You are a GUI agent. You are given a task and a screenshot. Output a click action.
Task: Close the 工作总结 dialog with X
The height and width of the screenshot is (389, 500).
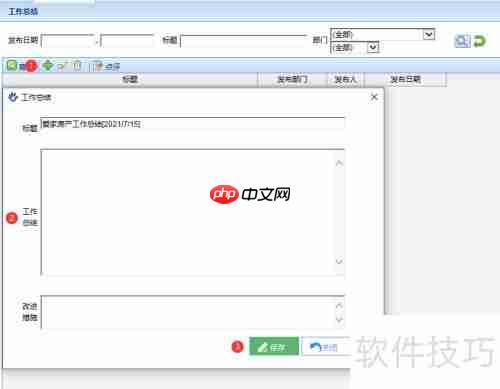[374, 97]
